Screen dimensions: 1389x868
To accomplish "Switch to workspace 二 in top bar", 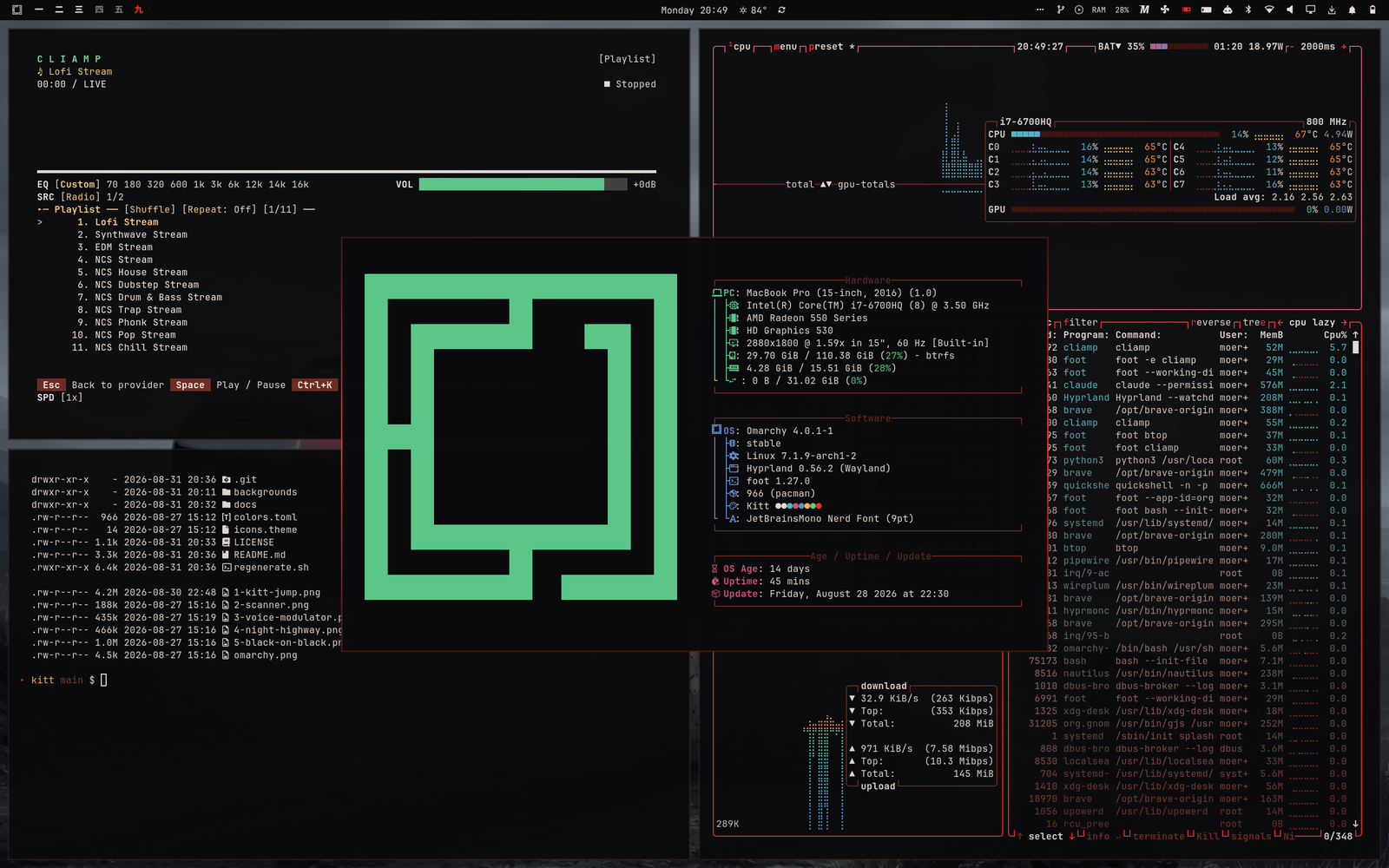I will 59,10.
